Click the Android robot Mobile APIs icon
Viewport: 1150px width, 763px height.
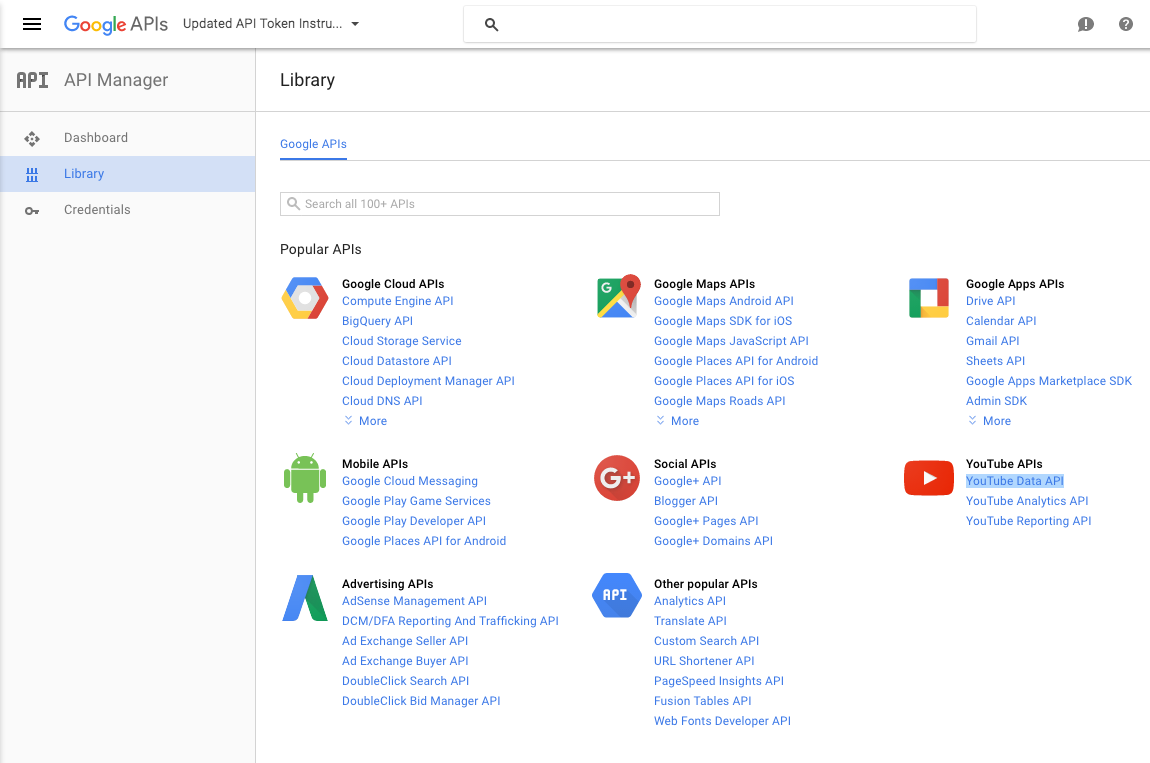(305, 478)
